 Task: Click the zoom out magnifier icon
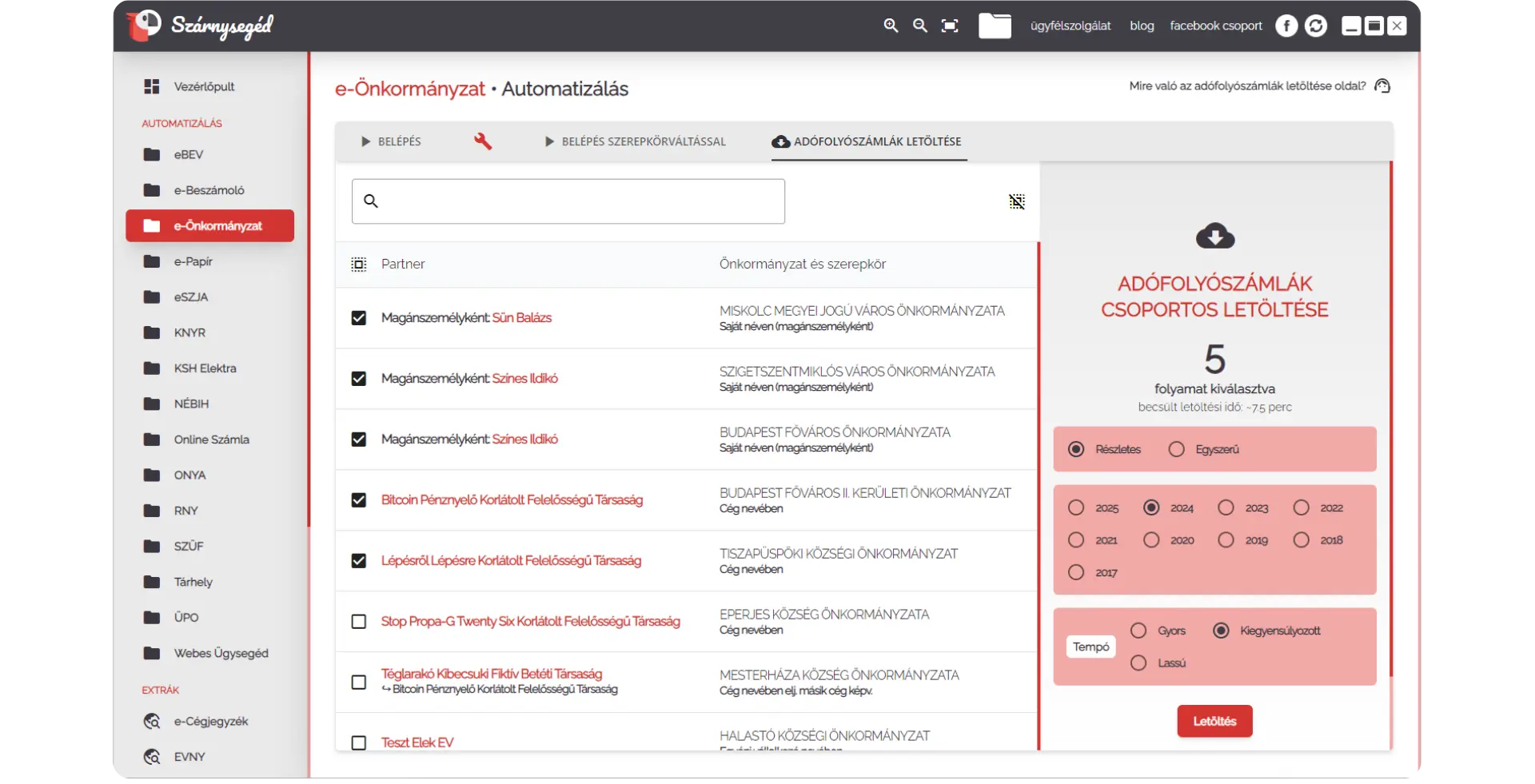point(920,26)
